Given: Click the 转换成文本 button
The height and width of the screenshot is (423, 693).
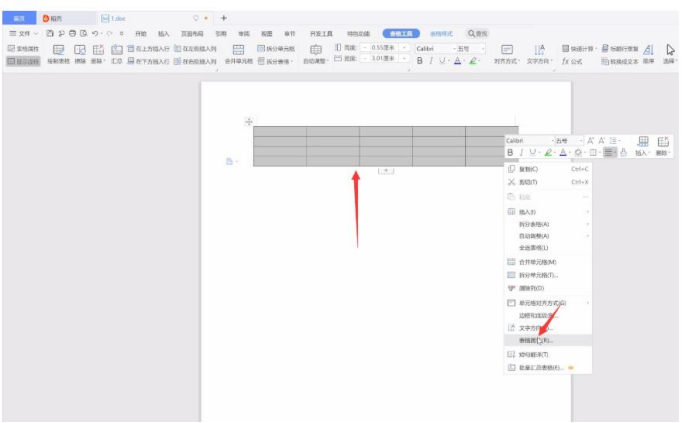Looking at the screenshot, I should pyautogui.click(x=618, y=61).
